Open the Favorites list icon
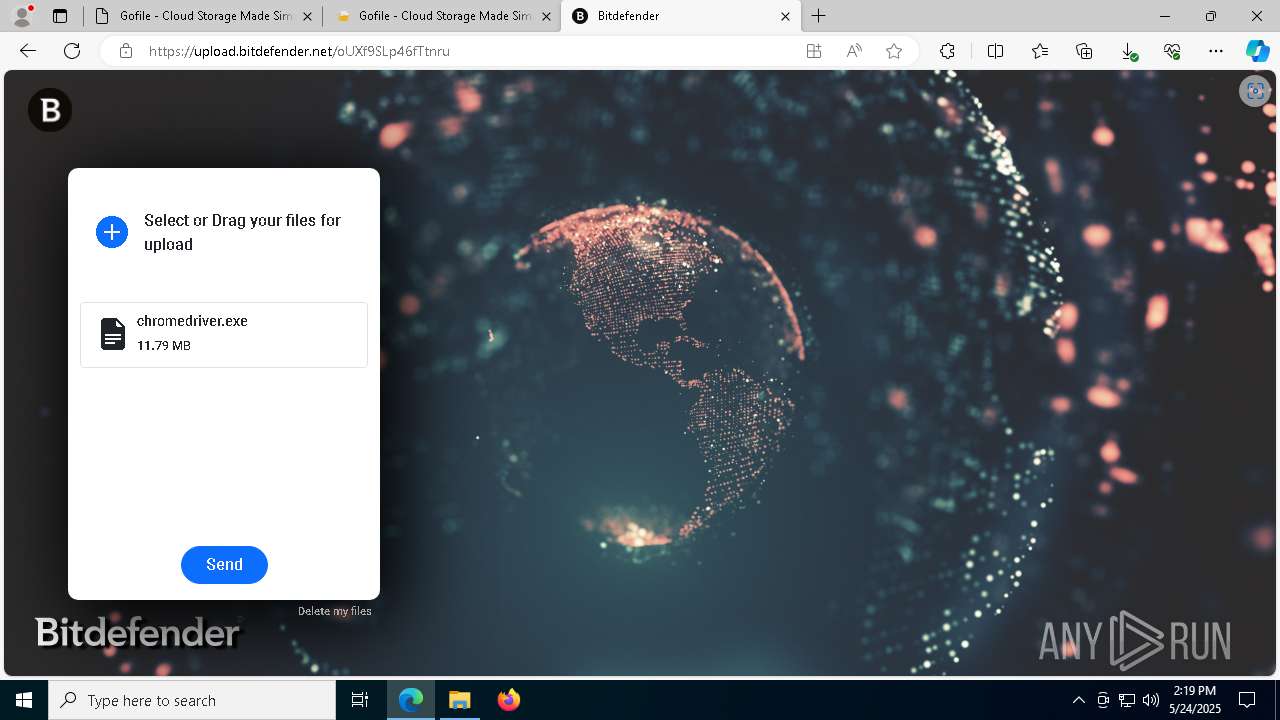This screenshot has width=1280, height=720. point(1040,51)
